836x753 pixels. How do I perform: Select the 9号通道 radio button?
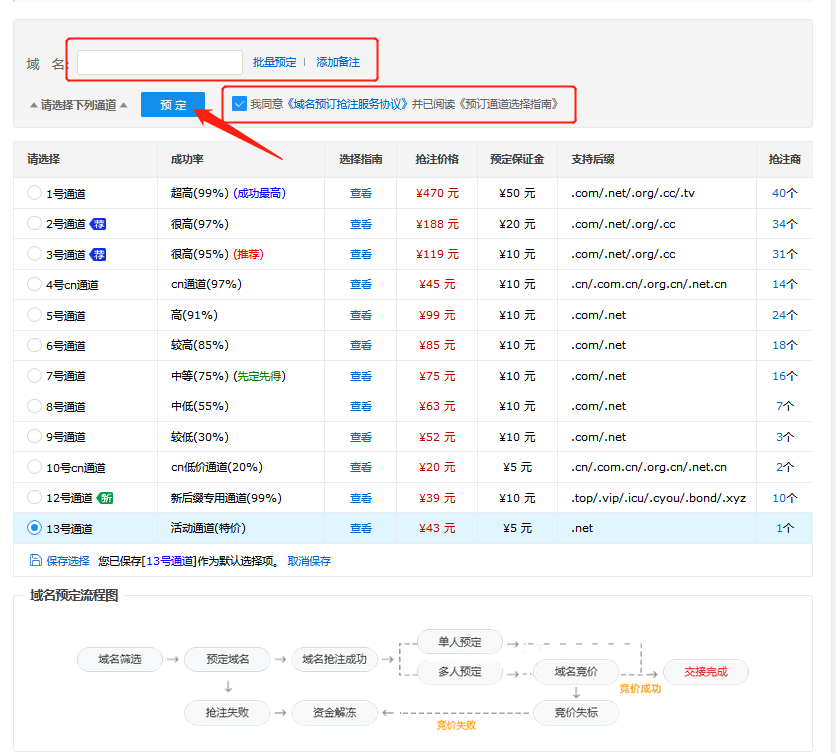(x=34, y=436)
